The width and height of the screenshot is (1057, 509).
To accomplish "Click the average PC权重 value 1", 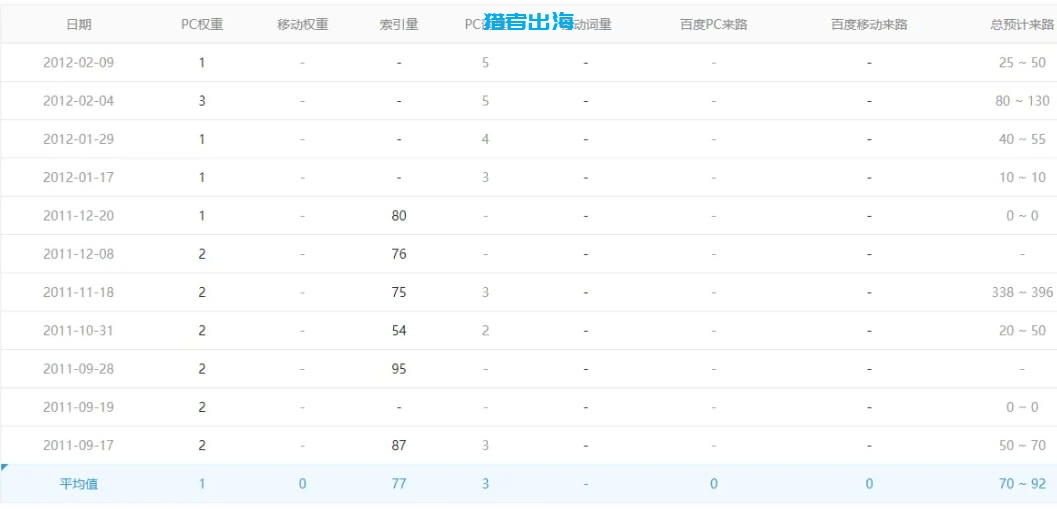I will [x=202, y=483].
